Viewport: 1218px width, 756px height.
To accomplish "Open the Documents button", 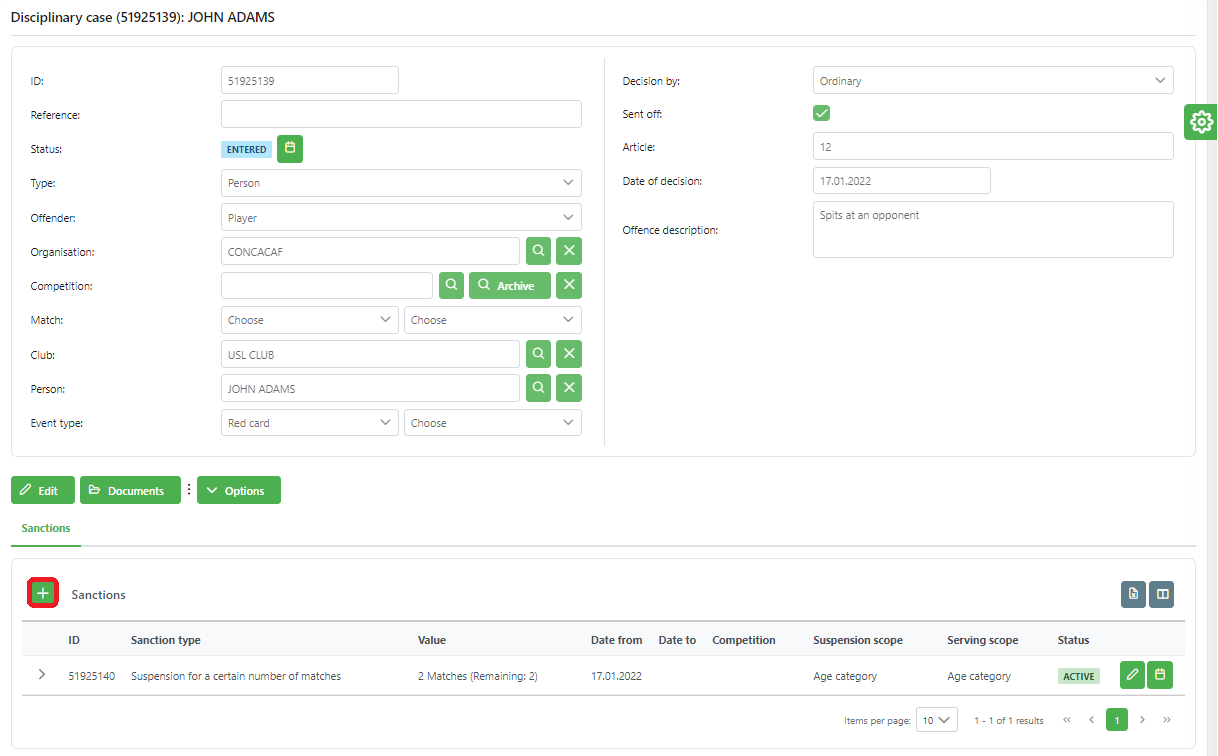I will coord(130,491).
